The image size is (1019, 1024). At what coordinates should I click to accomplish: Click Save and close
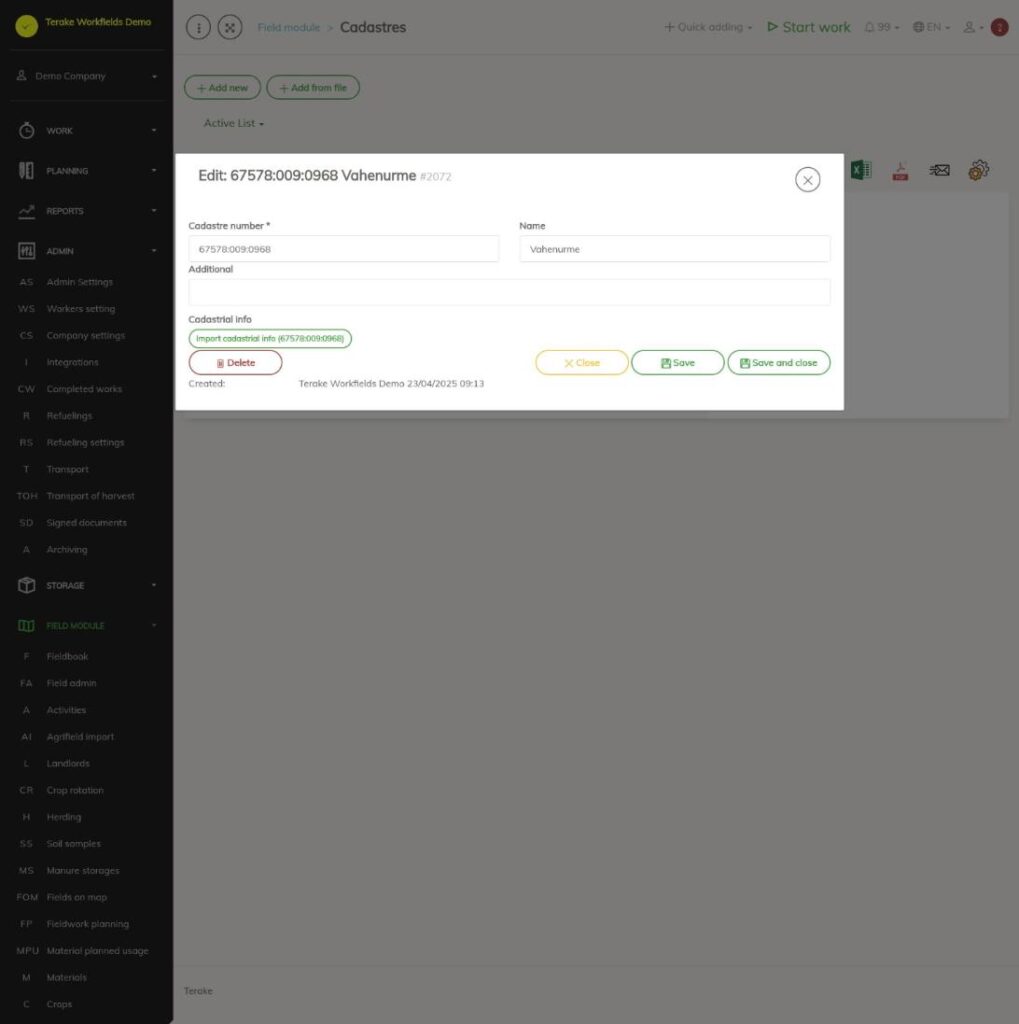coord(779,363)
